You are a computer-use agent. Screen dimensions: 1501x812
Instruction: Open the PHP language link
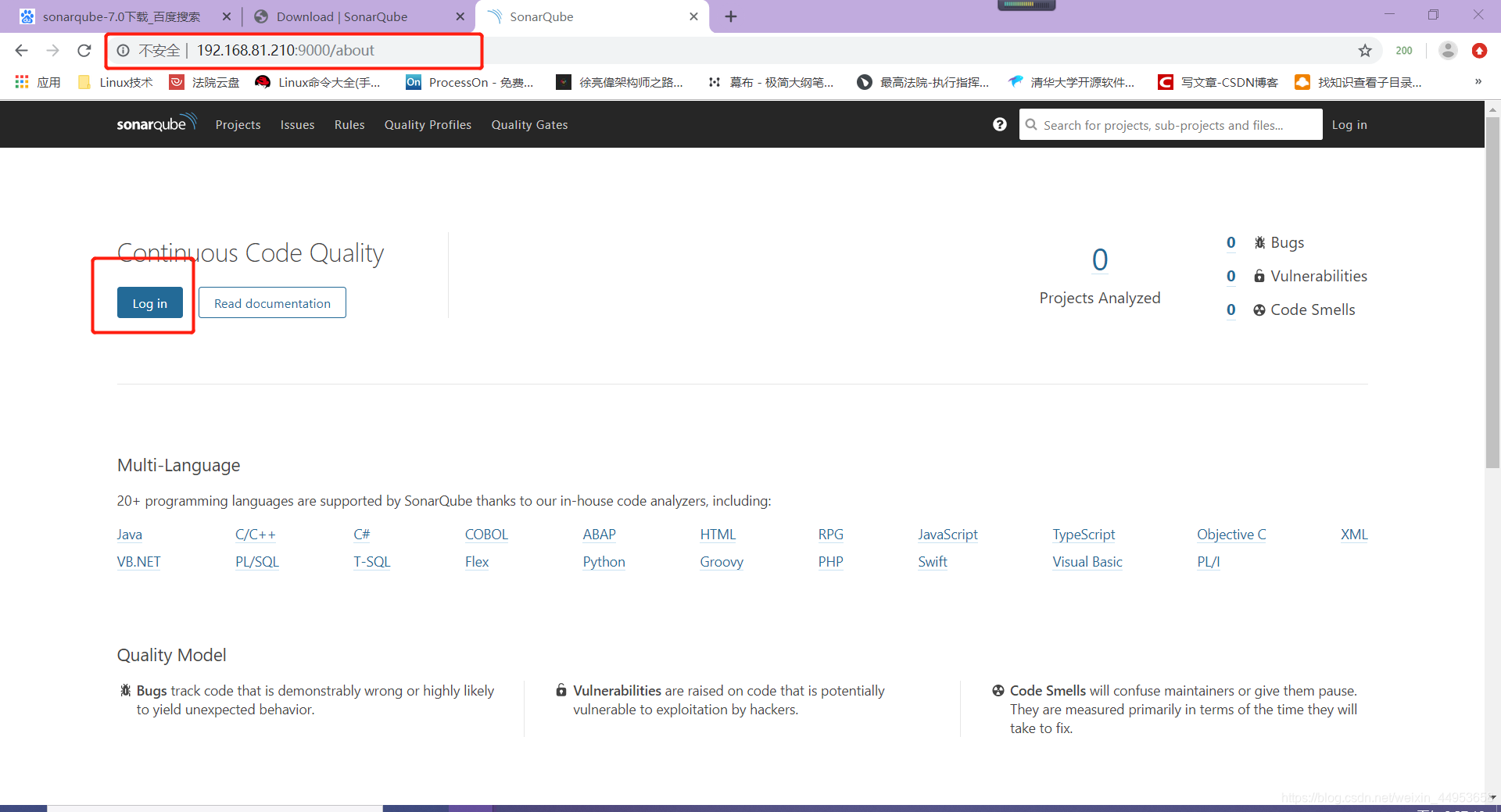tap(831, 562)
